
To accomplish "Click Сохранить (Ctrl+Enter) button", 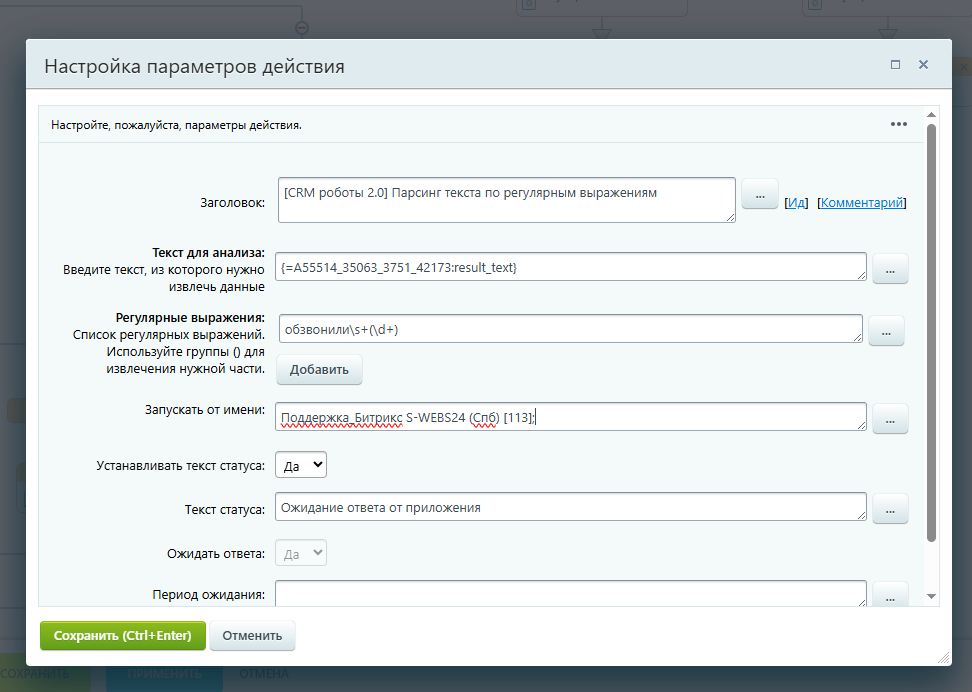I will click(x=122, y=636).
